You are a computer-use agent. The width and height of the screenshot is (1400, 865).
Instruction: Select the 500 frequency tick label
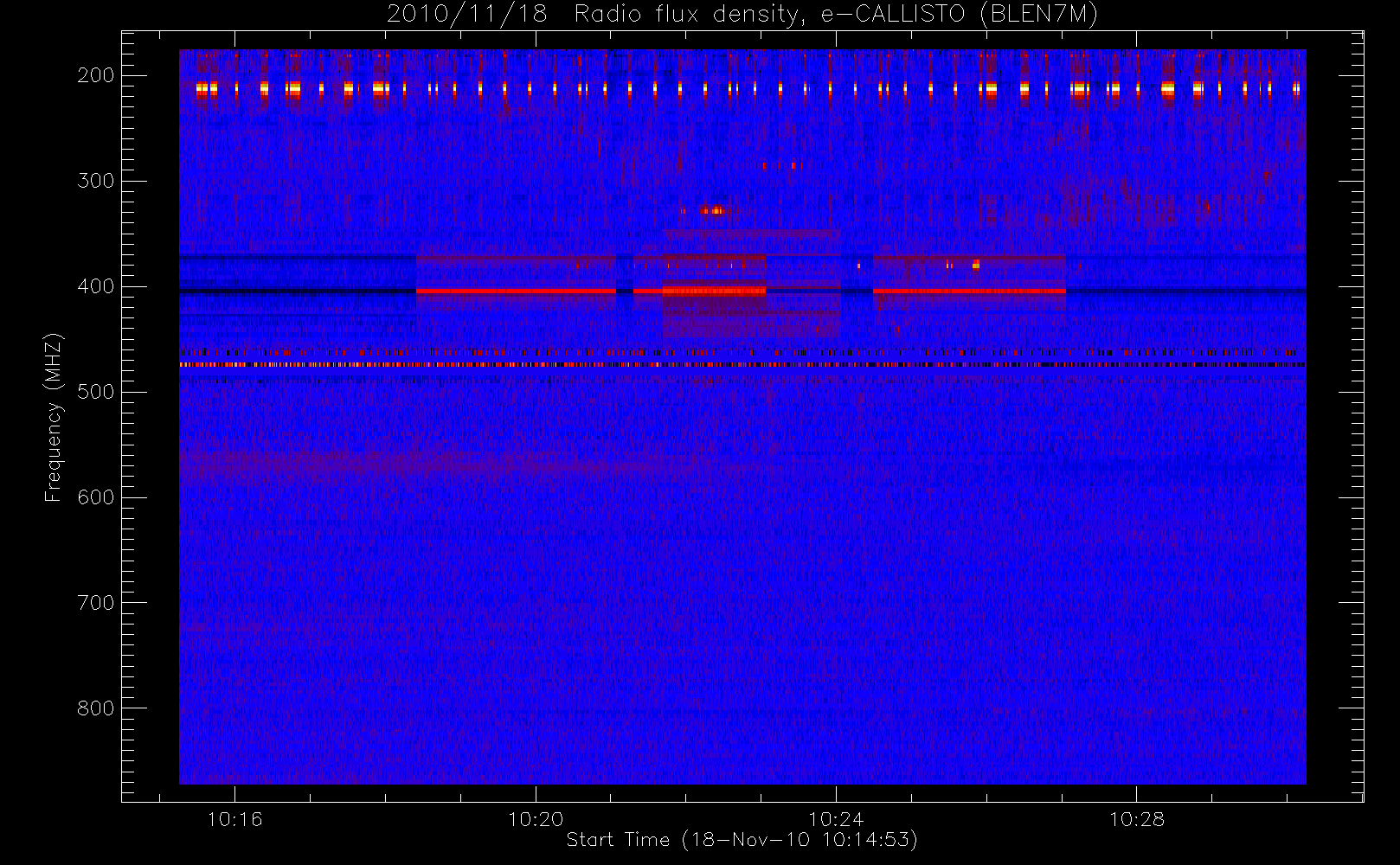click(x=96, y=392)
